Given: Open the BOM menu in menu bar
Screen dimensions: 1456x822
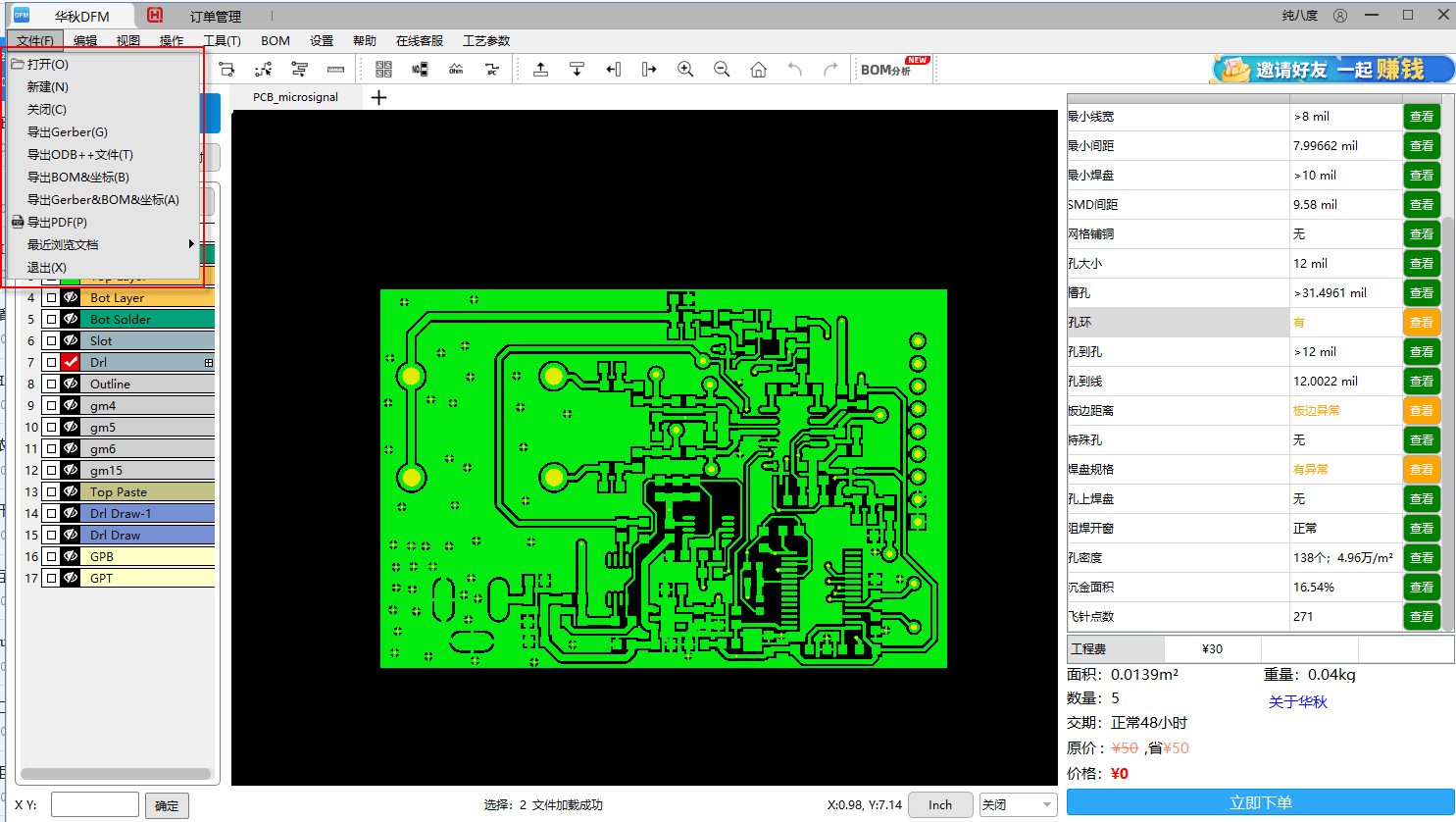Looking at the screenshot, I should pyautogui.click(x=276, y=40).
